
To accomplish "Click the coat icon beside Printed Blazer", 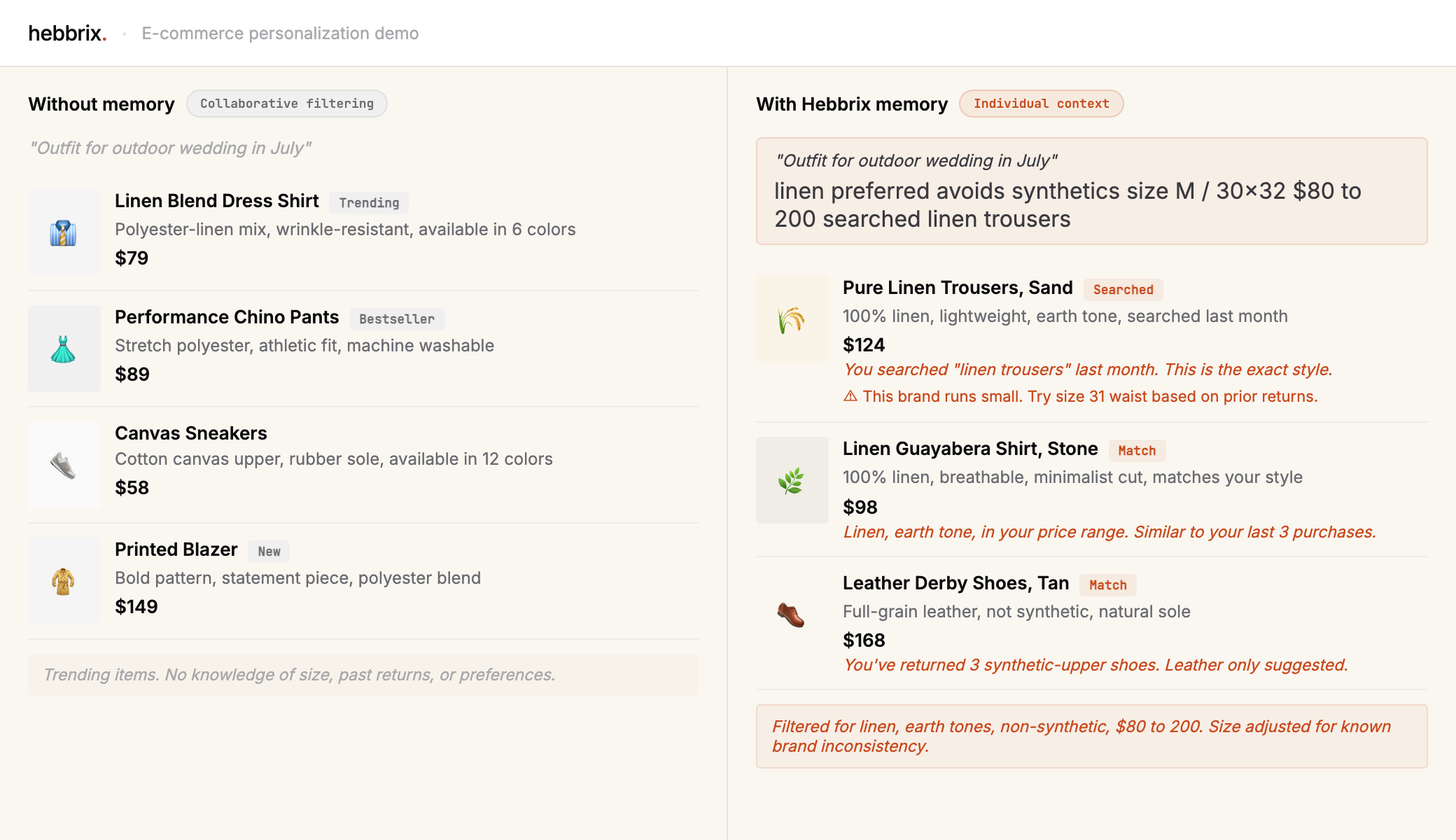I will (x=64, y=581).
